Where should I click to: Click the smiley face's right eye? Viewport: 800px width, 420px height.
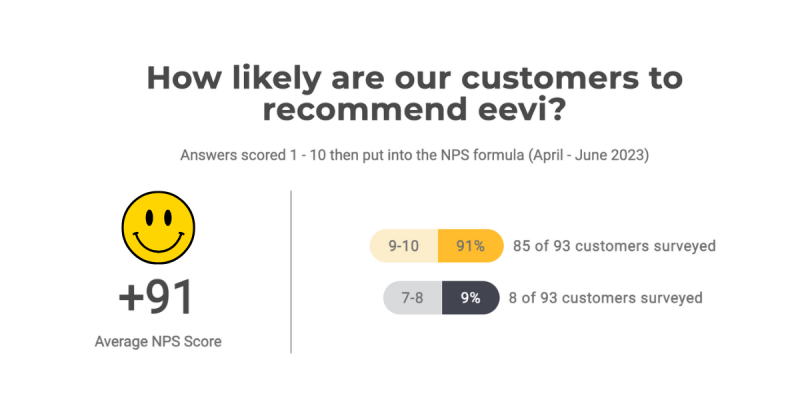[167, 217]
